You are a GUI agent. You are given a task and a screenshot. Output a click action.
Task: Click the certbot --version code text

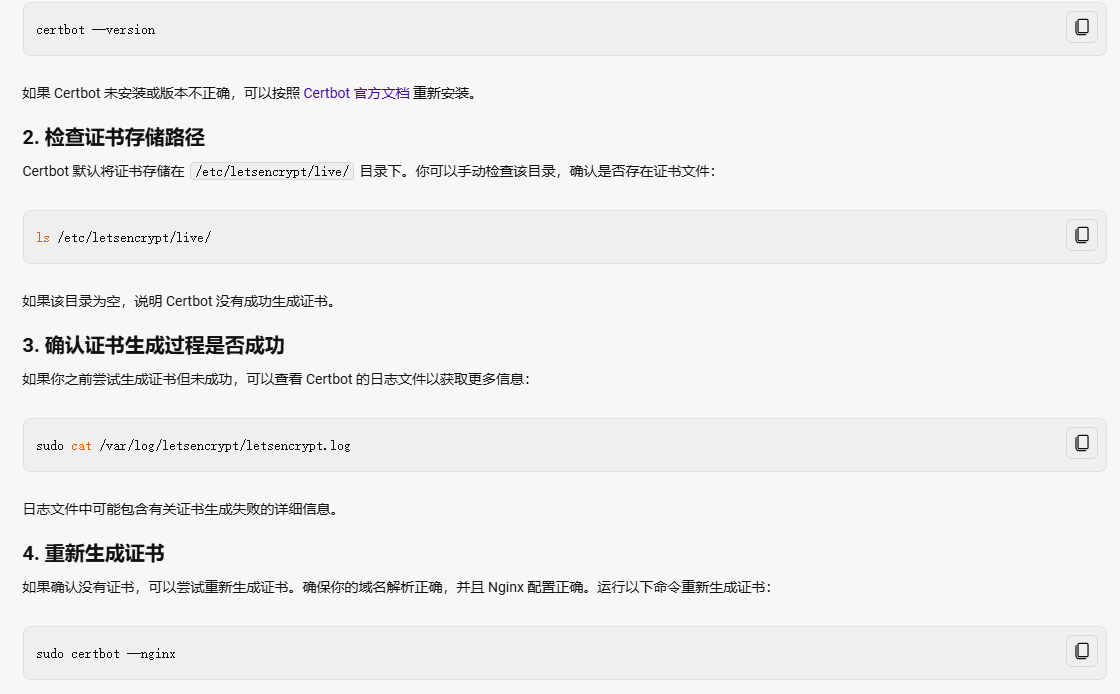(96, 30)
